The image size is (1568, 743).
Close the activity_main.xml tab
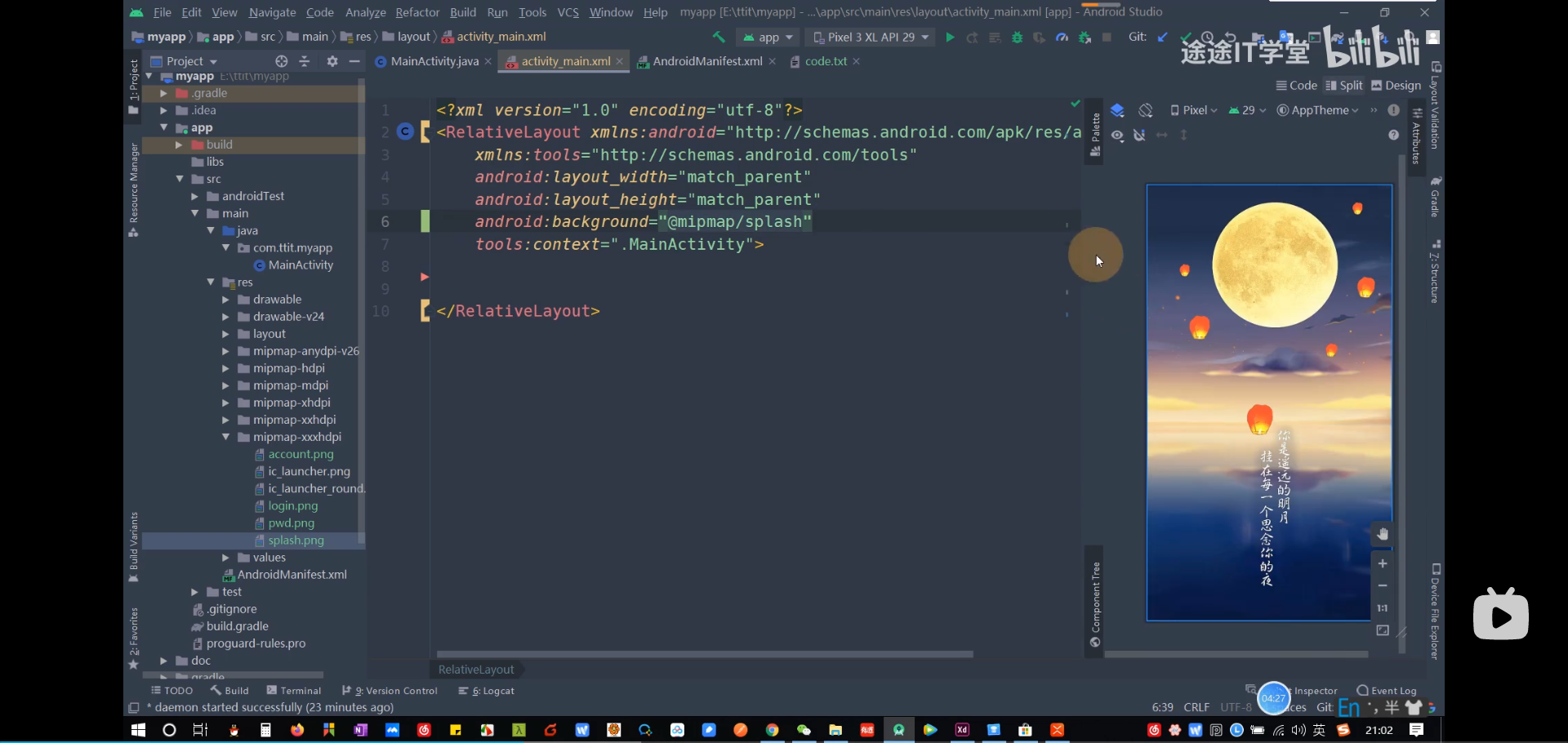[620, 61]
